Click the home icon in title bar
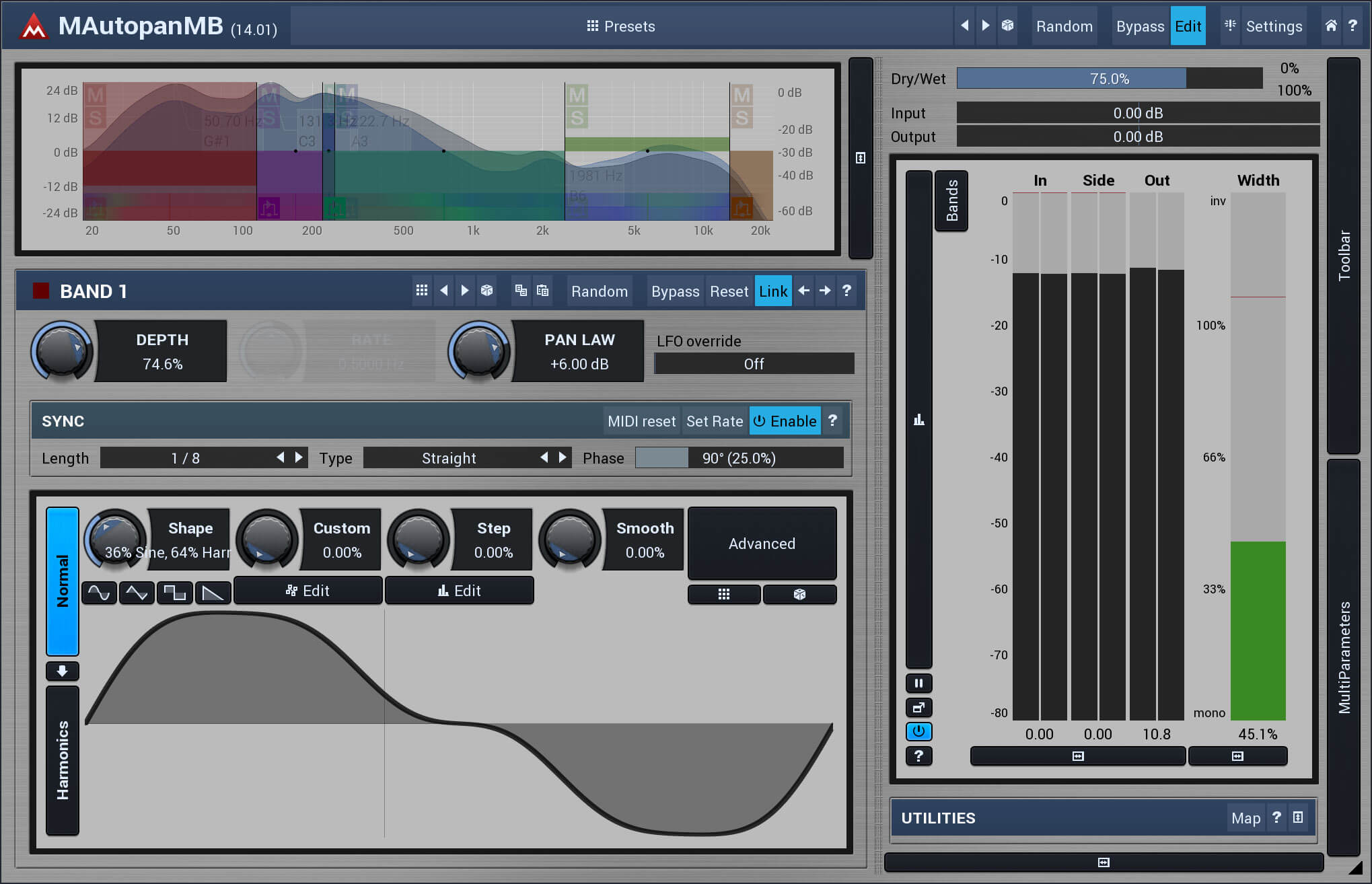This screenshot has width=1372, height=884. tap(1331, 26)
